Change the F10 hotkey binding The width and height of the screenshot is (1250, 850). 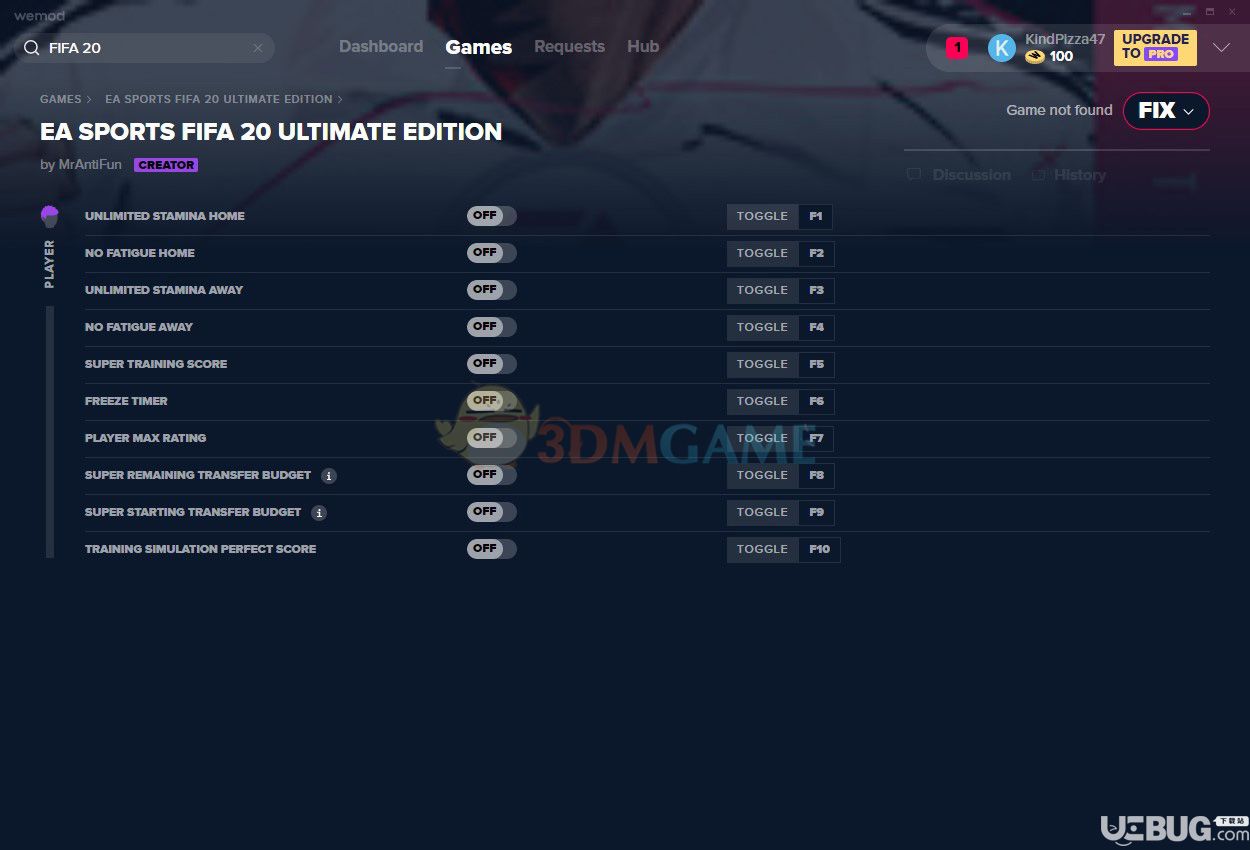click(x=819, y=550)
